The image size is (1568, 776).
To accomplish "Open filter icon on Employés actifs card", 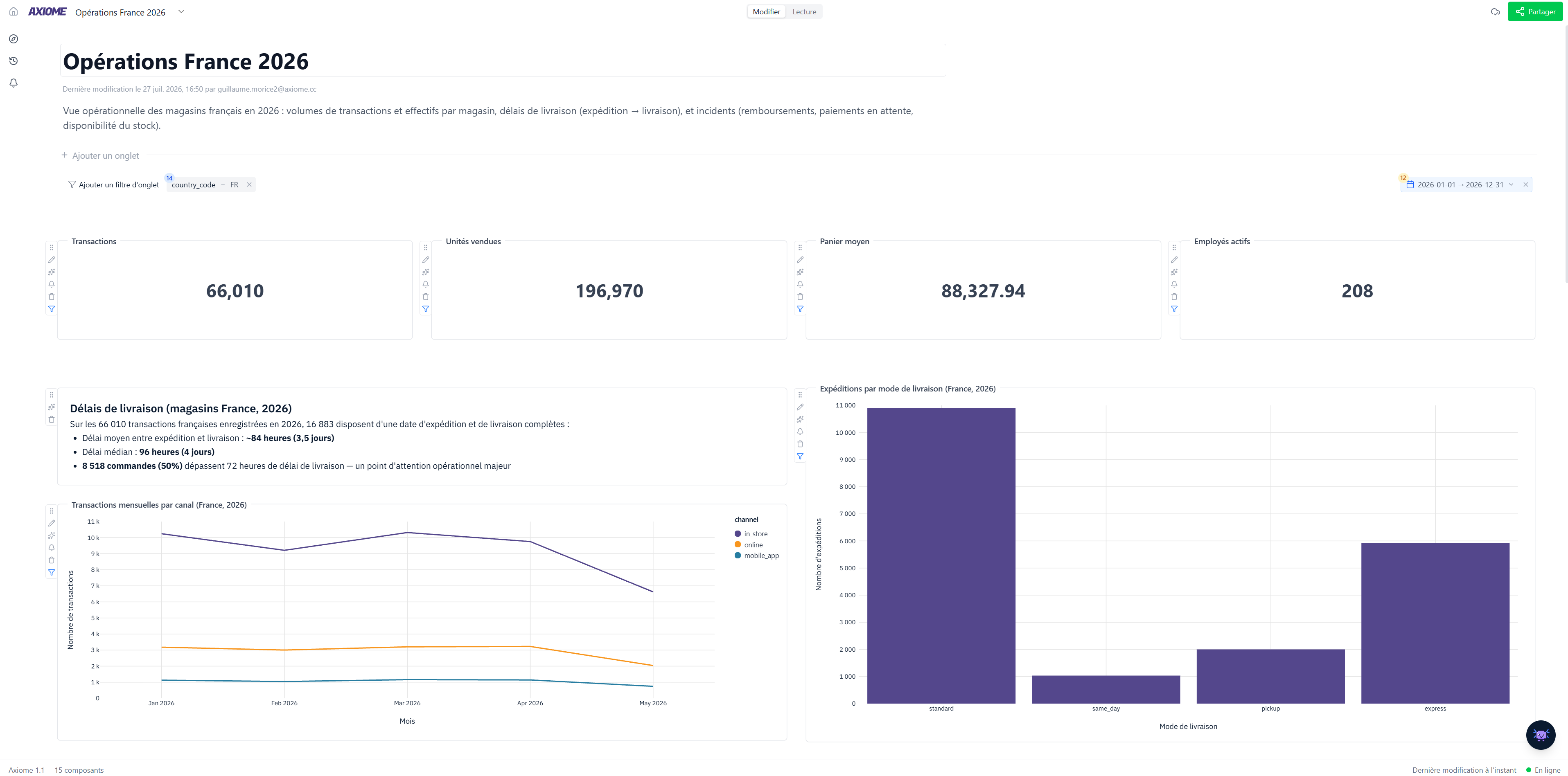I will click(x=1174, y=309).
